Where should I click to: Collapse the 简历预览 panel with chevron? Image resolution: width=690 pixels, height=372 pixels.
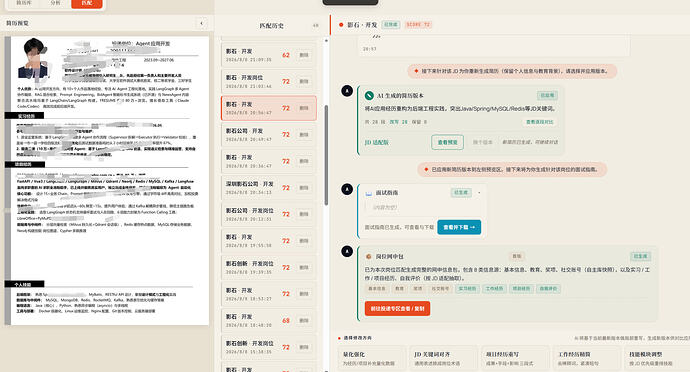tap(202, 23)
